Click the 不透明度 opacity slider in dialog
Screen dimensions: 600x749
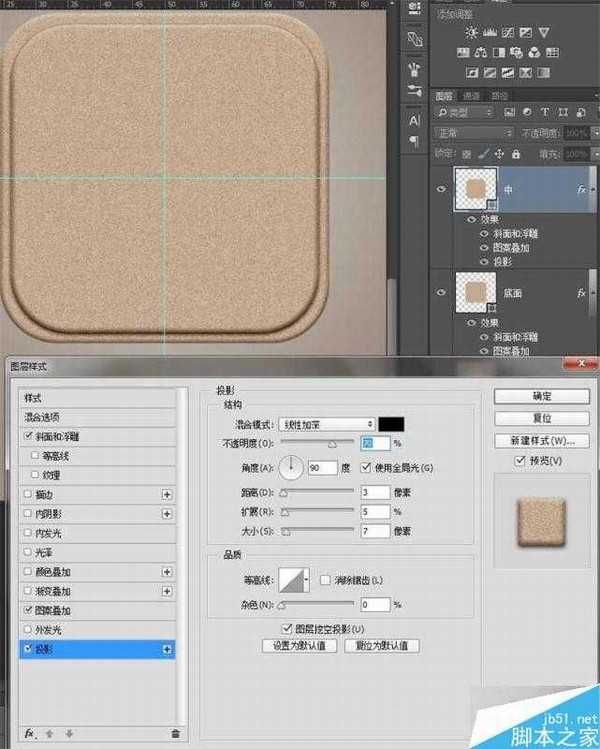[x=317, y=443]
